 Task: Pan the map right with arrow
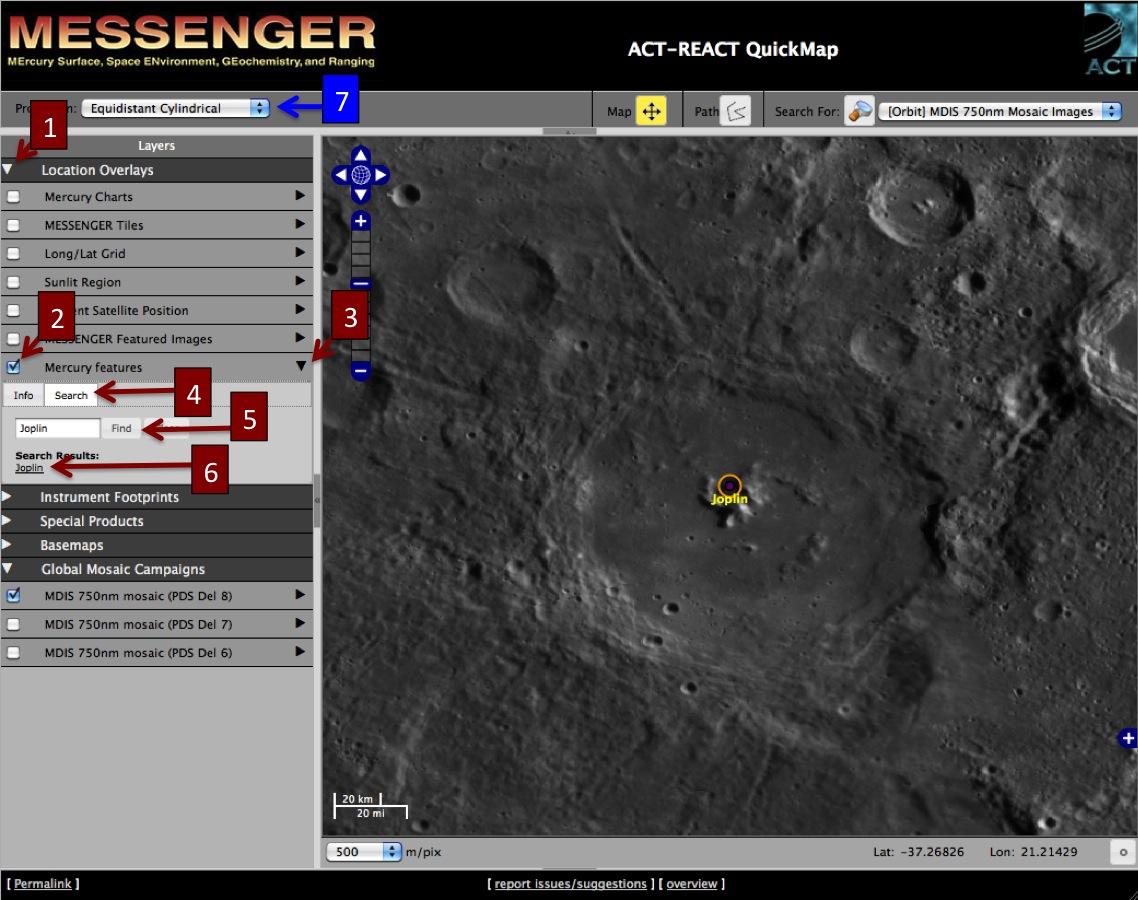coord(381,175)
